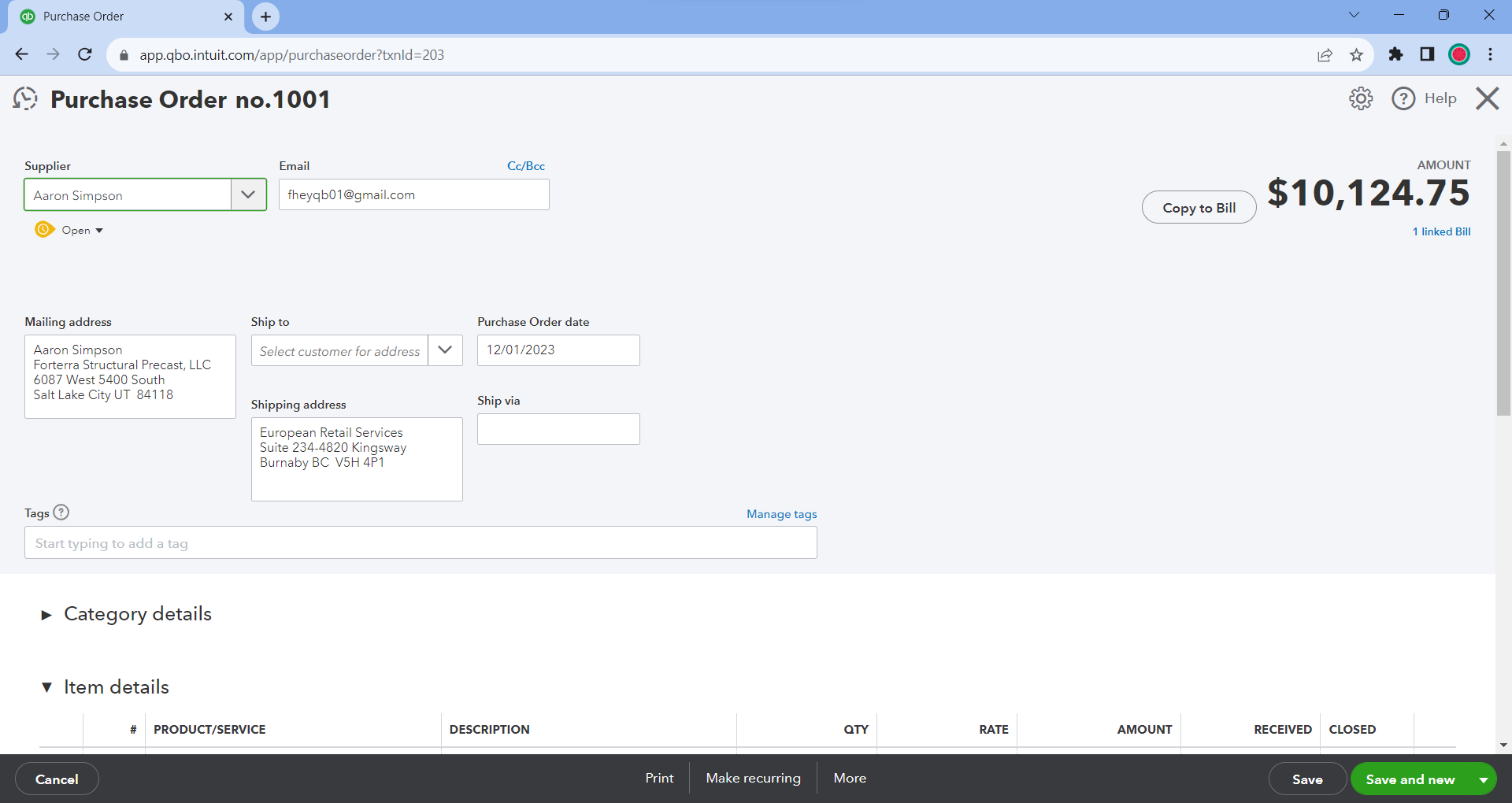Click the Tags help question icon

[61, 513]
